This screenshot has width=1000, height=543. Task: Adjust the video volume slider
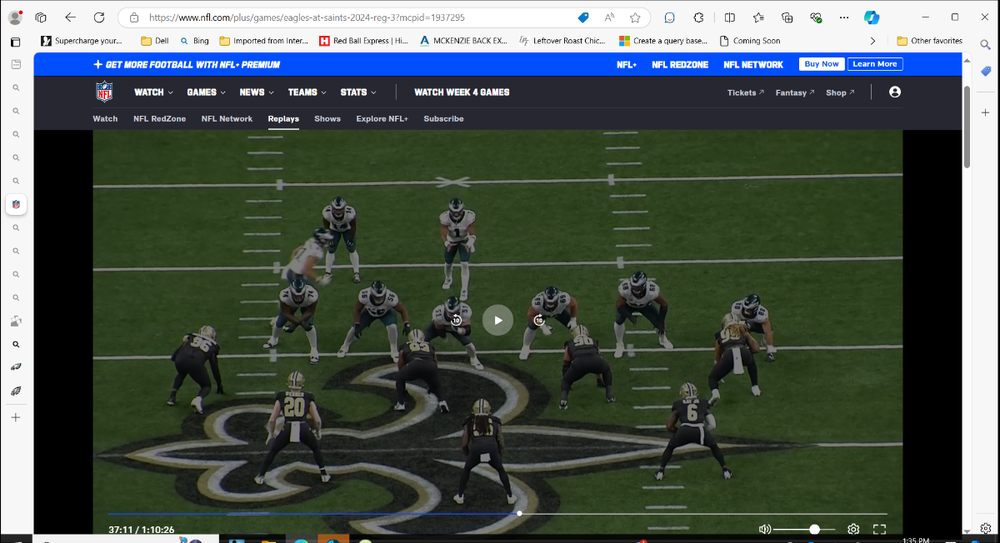coord(814,529)
